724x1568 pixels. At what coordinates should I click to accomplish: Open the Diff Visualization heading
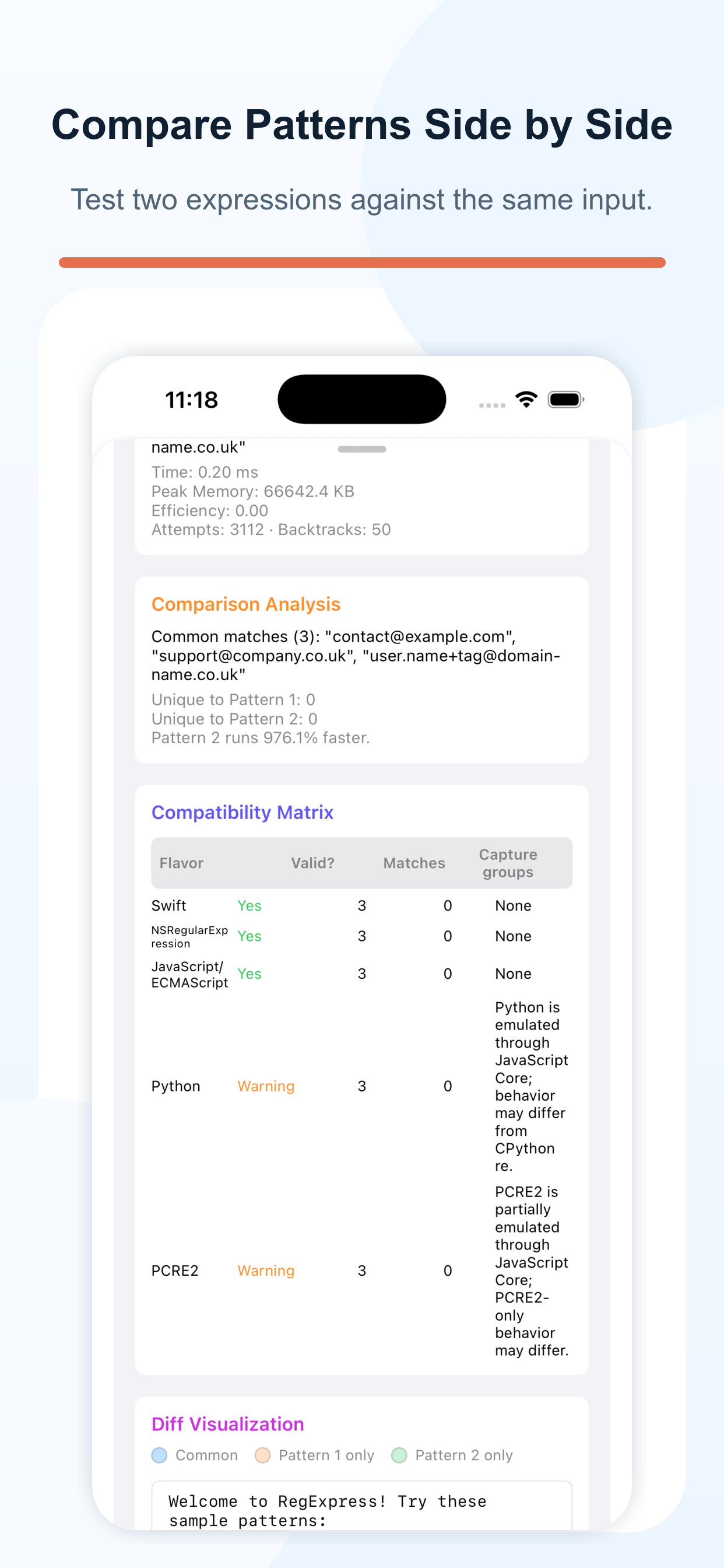[x=227, y=1424]
